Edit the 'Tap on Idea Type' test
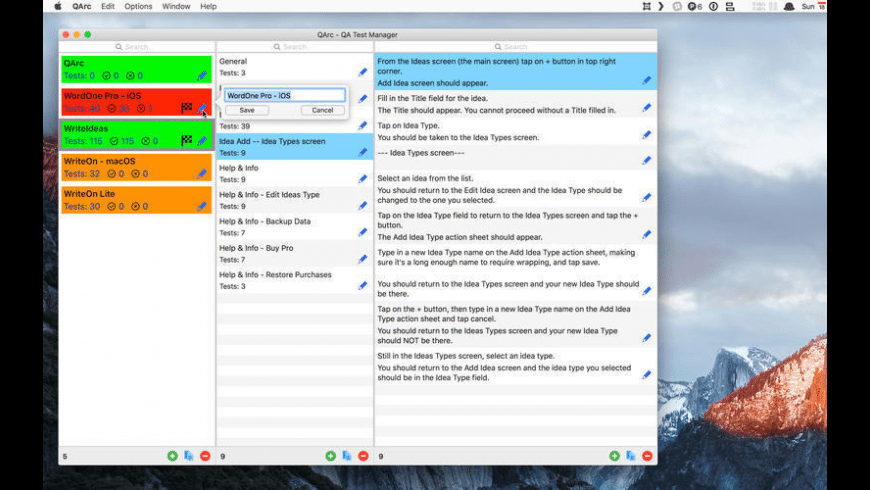870x490 pixels. (646, 135)
